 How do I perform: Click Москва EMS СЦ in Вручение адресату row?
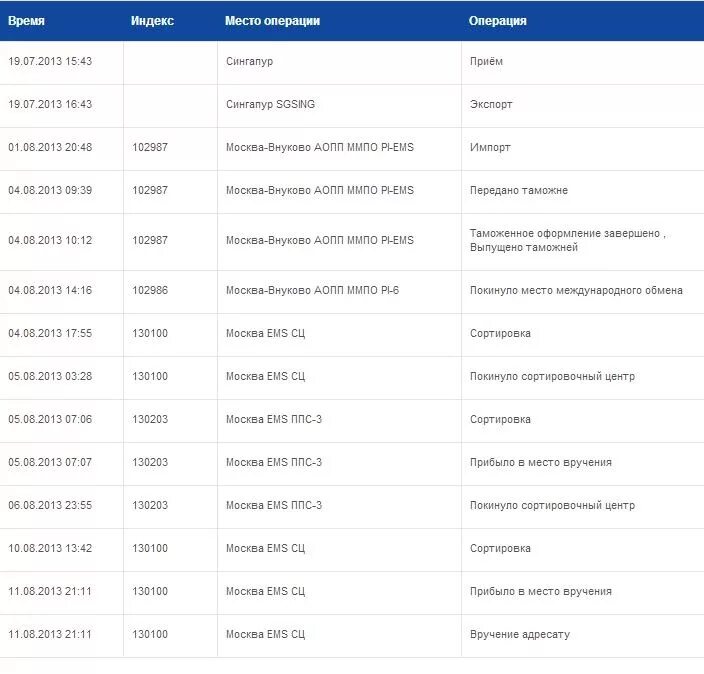coord(265,635)
